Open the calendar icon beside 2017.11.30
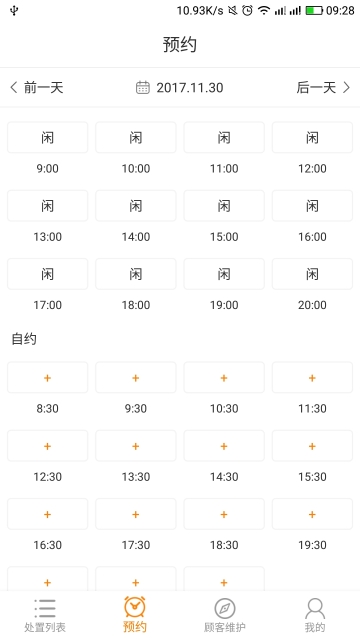 142,87
